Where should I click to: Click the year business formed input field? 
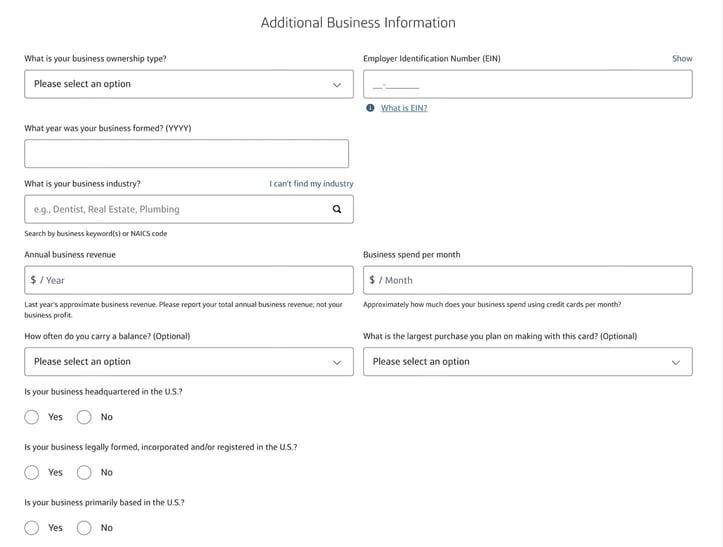point(187,154)
